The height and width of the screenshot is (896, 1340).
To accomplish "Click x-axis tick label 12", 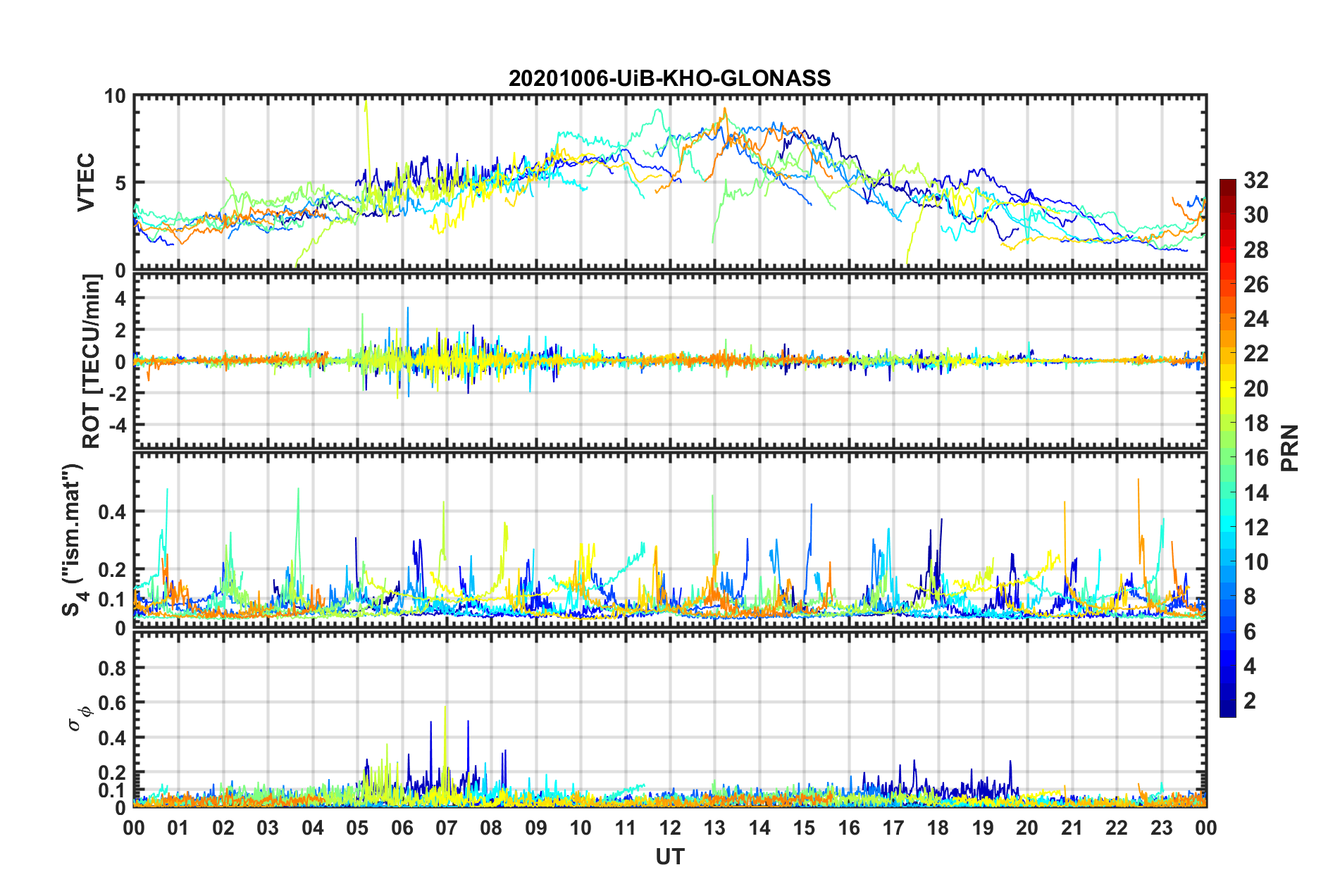I will coord(670,828).
